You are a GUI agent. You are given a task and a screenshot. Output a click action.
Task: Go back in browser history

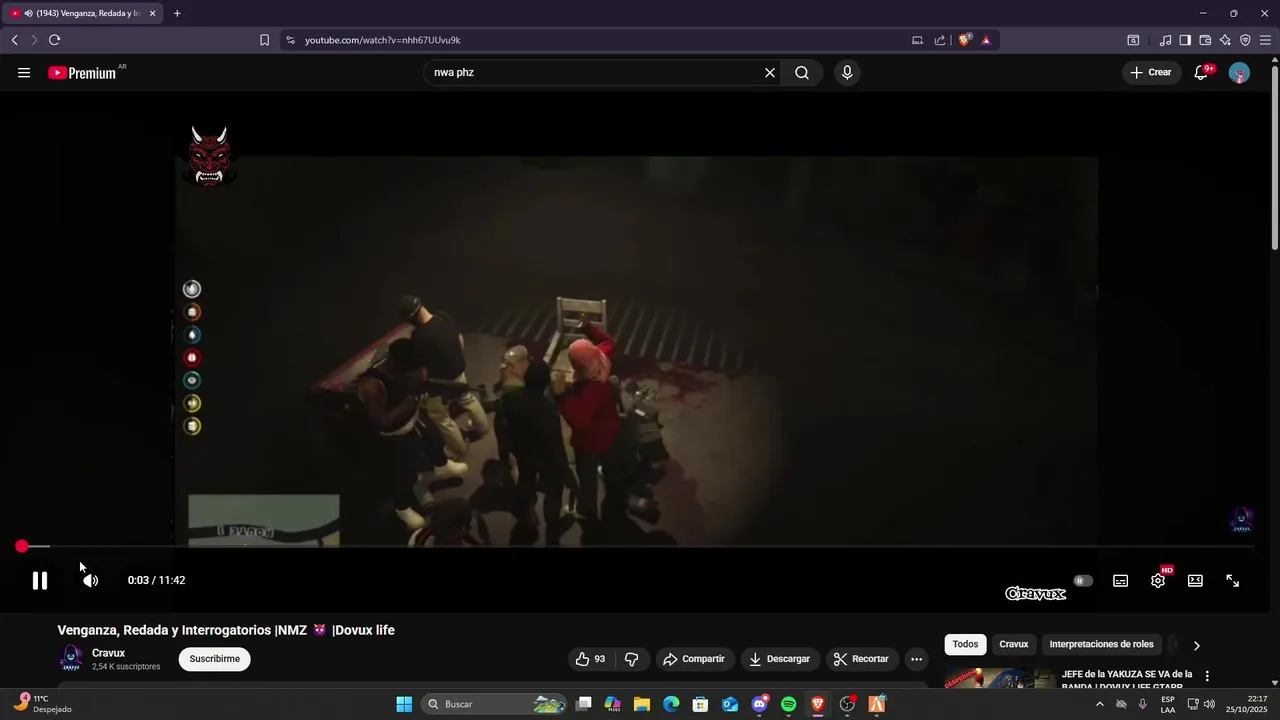pyautogui.click(x=15, y=40)
